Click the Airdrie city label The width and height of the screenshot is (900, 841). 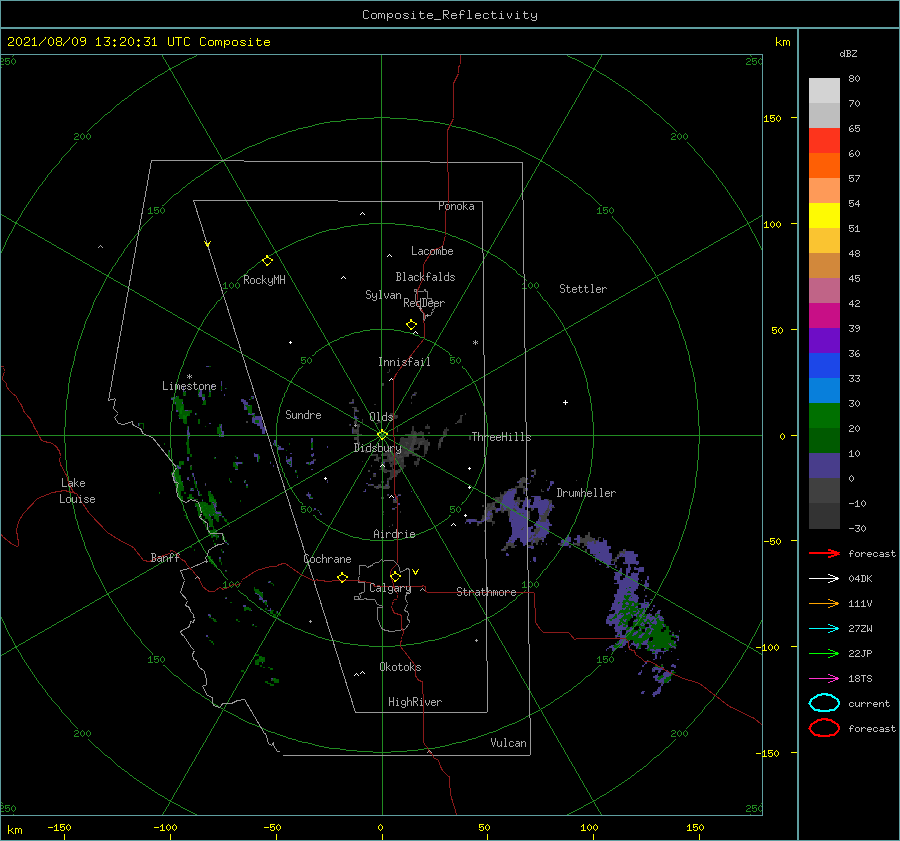[x=394, y=534]
